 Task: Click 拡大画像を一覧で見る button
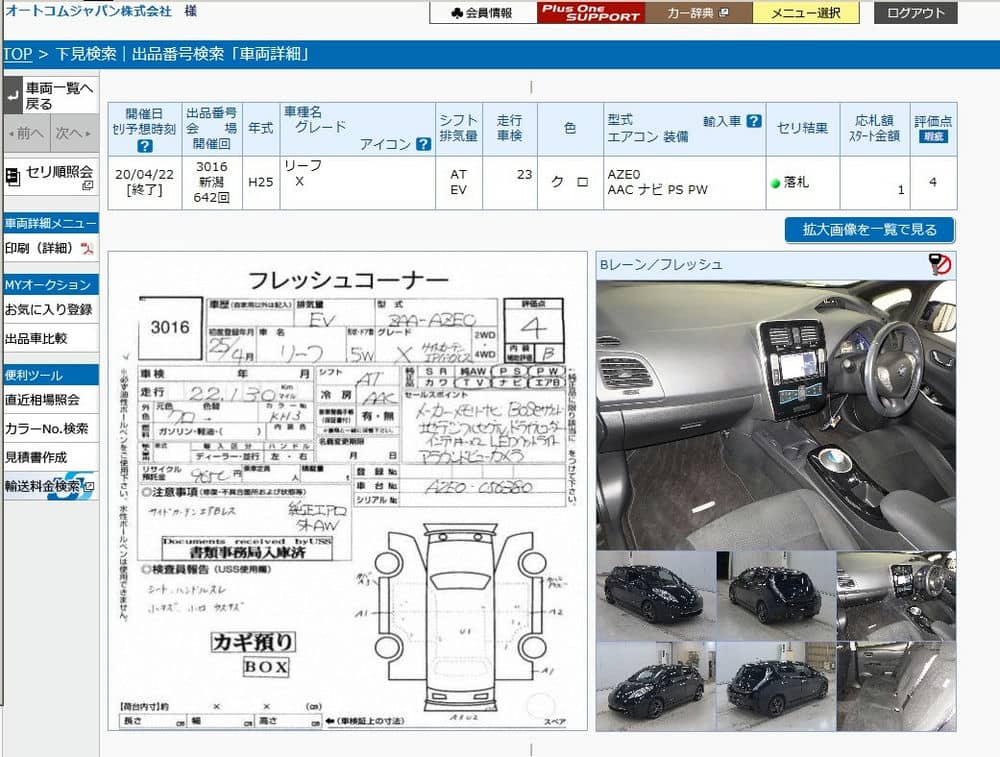[869, 230]
